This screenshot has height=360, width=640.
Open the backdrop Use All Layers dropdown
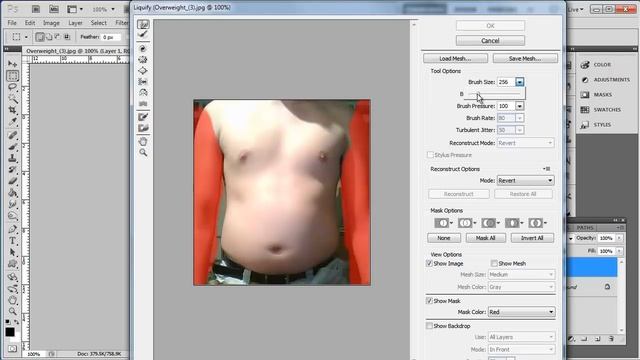[522, 337]
